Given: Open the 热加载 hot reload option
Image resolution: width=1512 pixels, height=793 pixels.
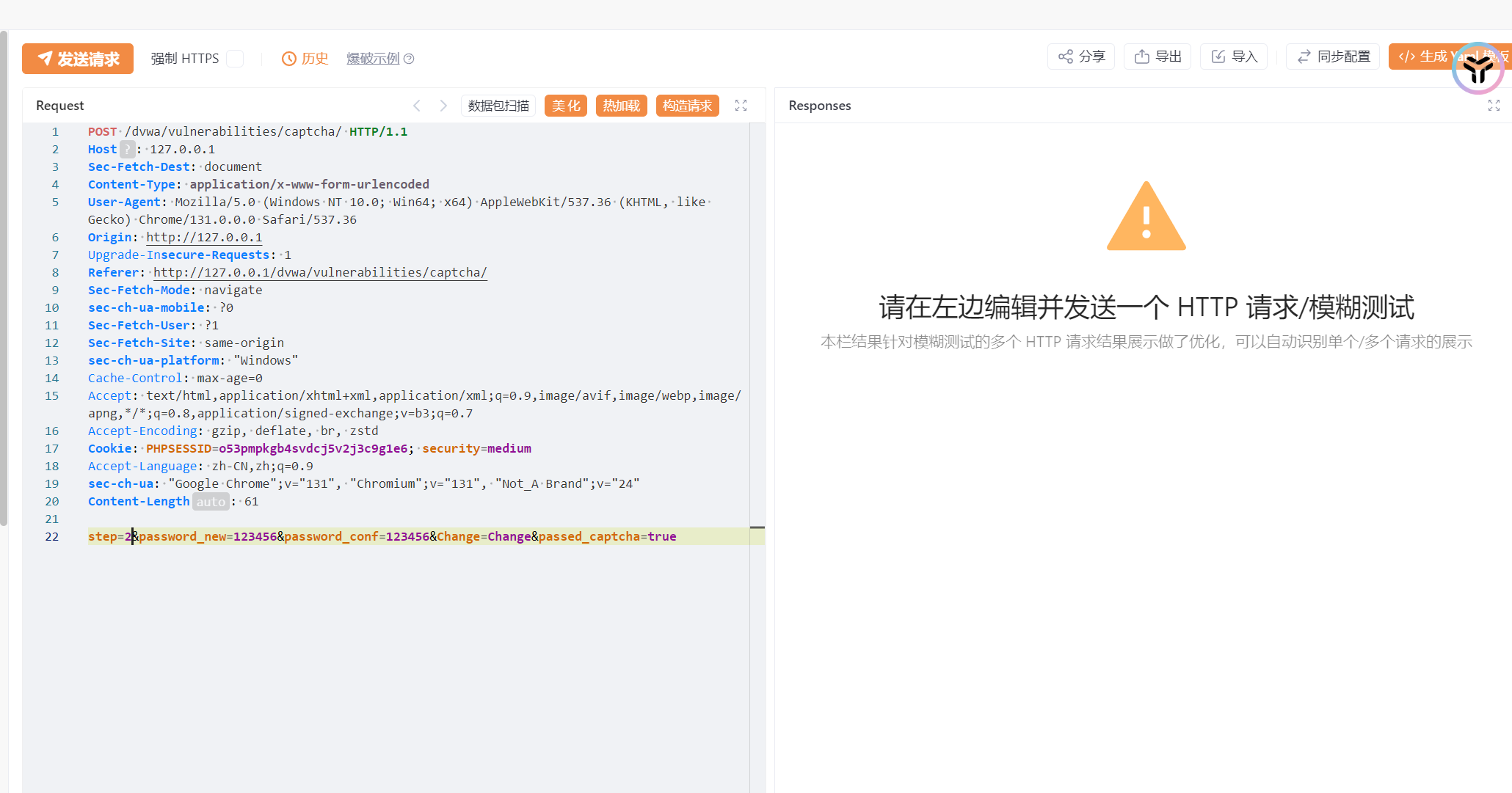Looking at the screenshot, I should click(621, 106).
